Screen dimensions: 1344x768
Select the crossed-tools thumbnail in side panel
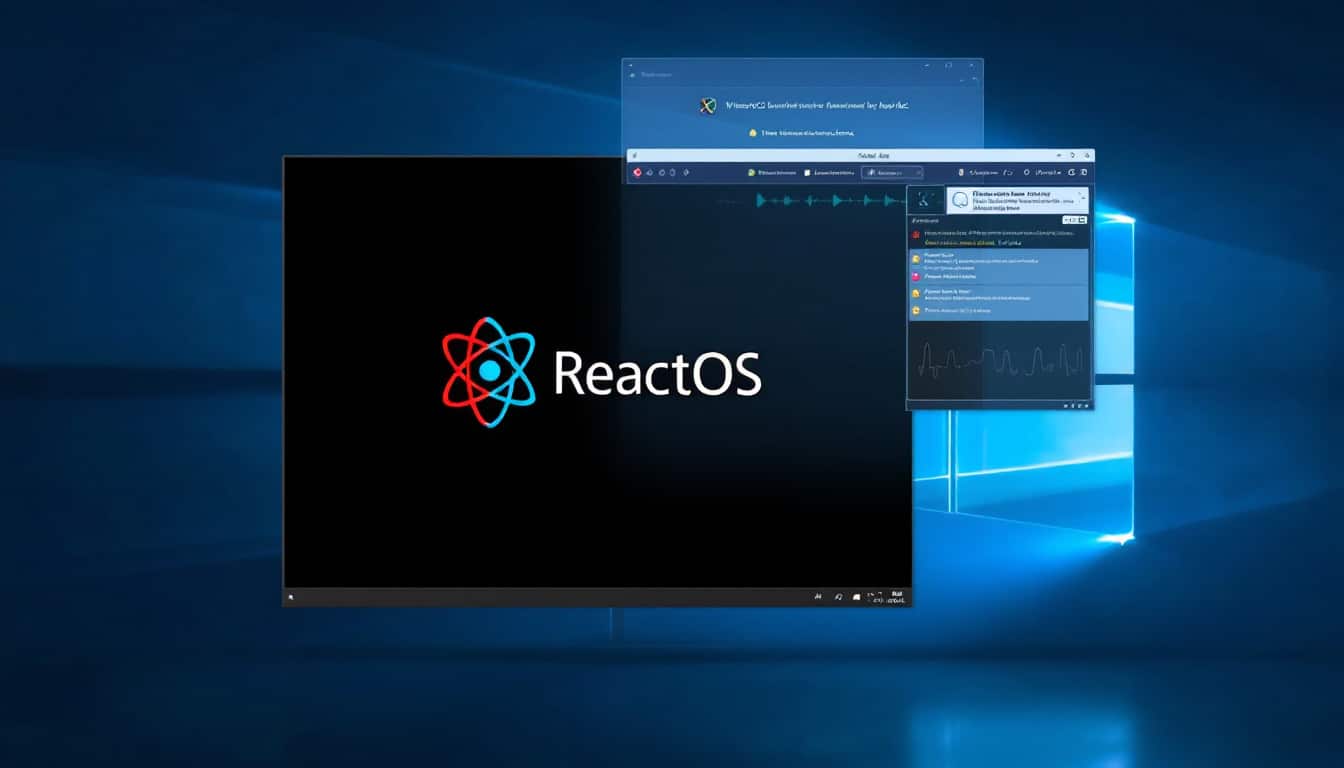pos(925,199)
